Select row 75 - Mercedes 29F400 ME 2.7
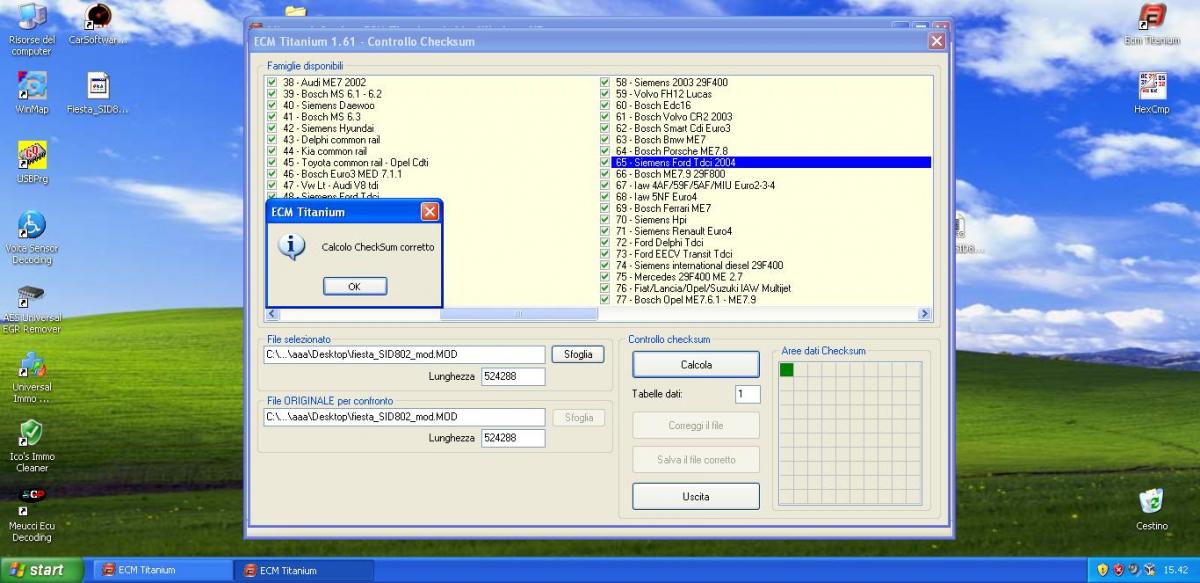Image resolution: width=1200 pixels, height=583 pixels. [679, 277]
